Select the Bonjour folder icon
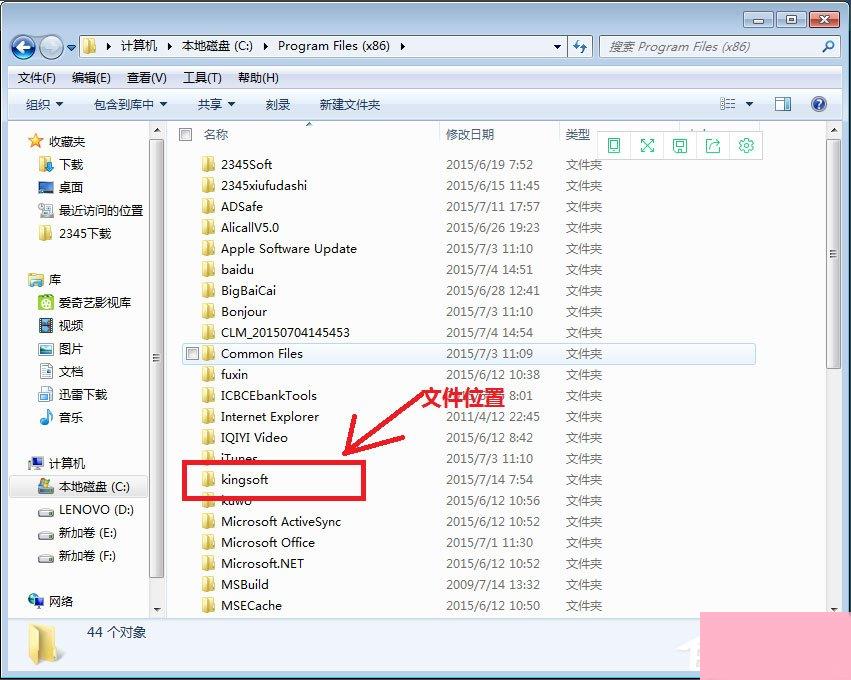 (x=208, y=311)
